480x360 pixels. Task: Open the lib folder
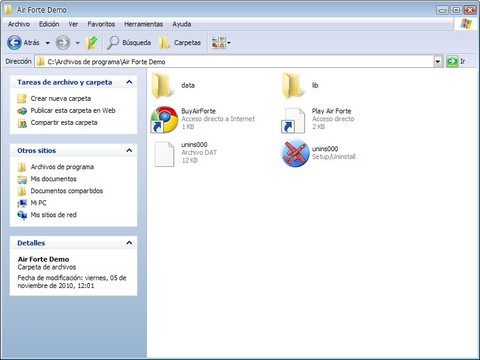293,85
